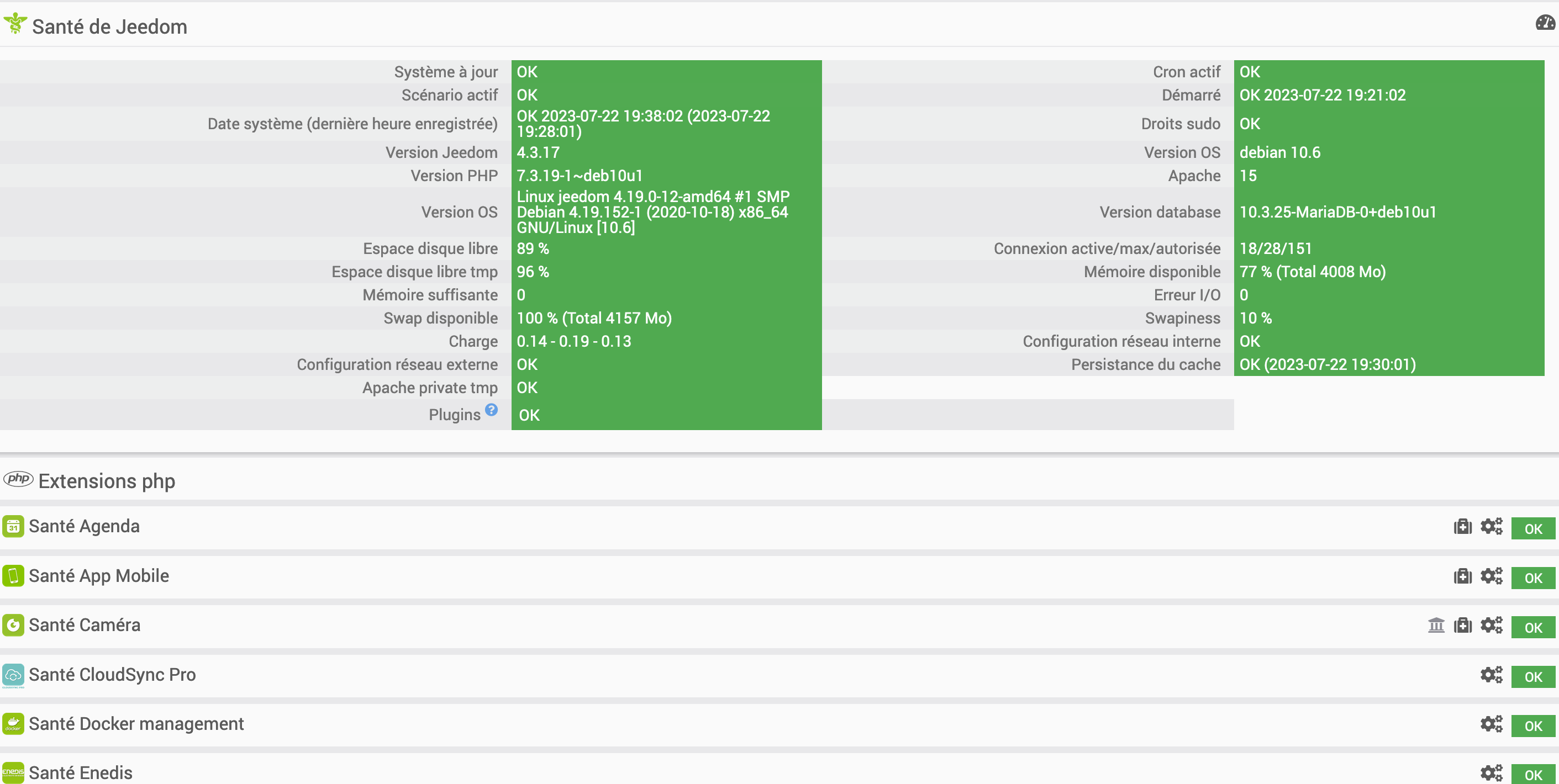Click the Plugins OK status cell
This screenshot has width=1559, height=784.
(x=666, y=415)
